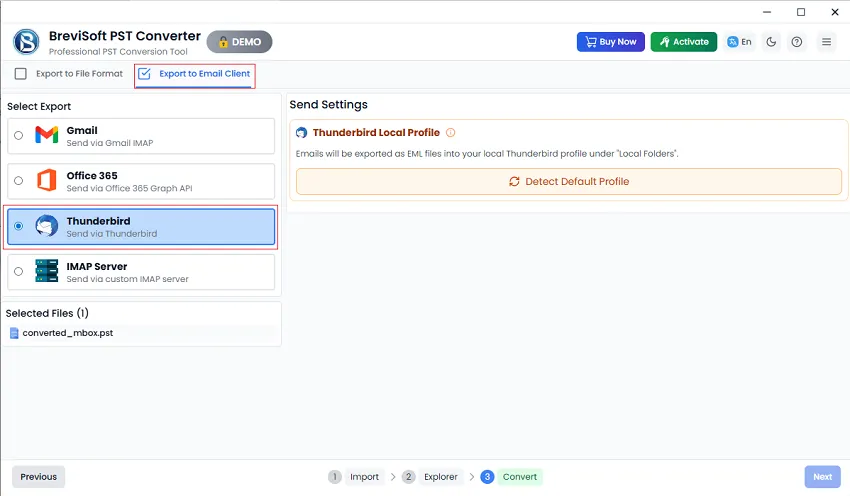850x496 pixels.
Task: Switch to the Export to Email Client tab
Action: pos(195,74)
